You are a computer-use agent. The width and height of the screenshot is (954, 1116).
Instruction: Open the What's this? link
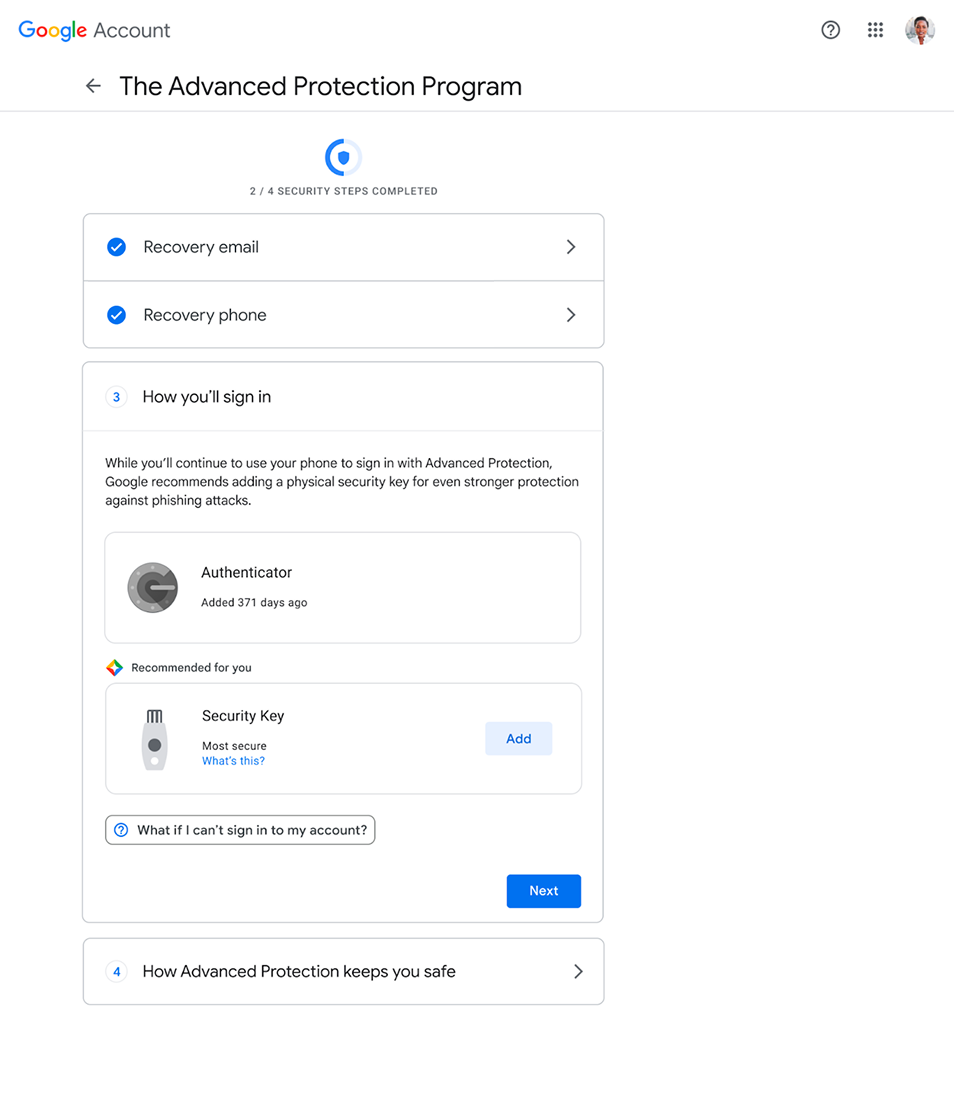[x=233, y=761]
